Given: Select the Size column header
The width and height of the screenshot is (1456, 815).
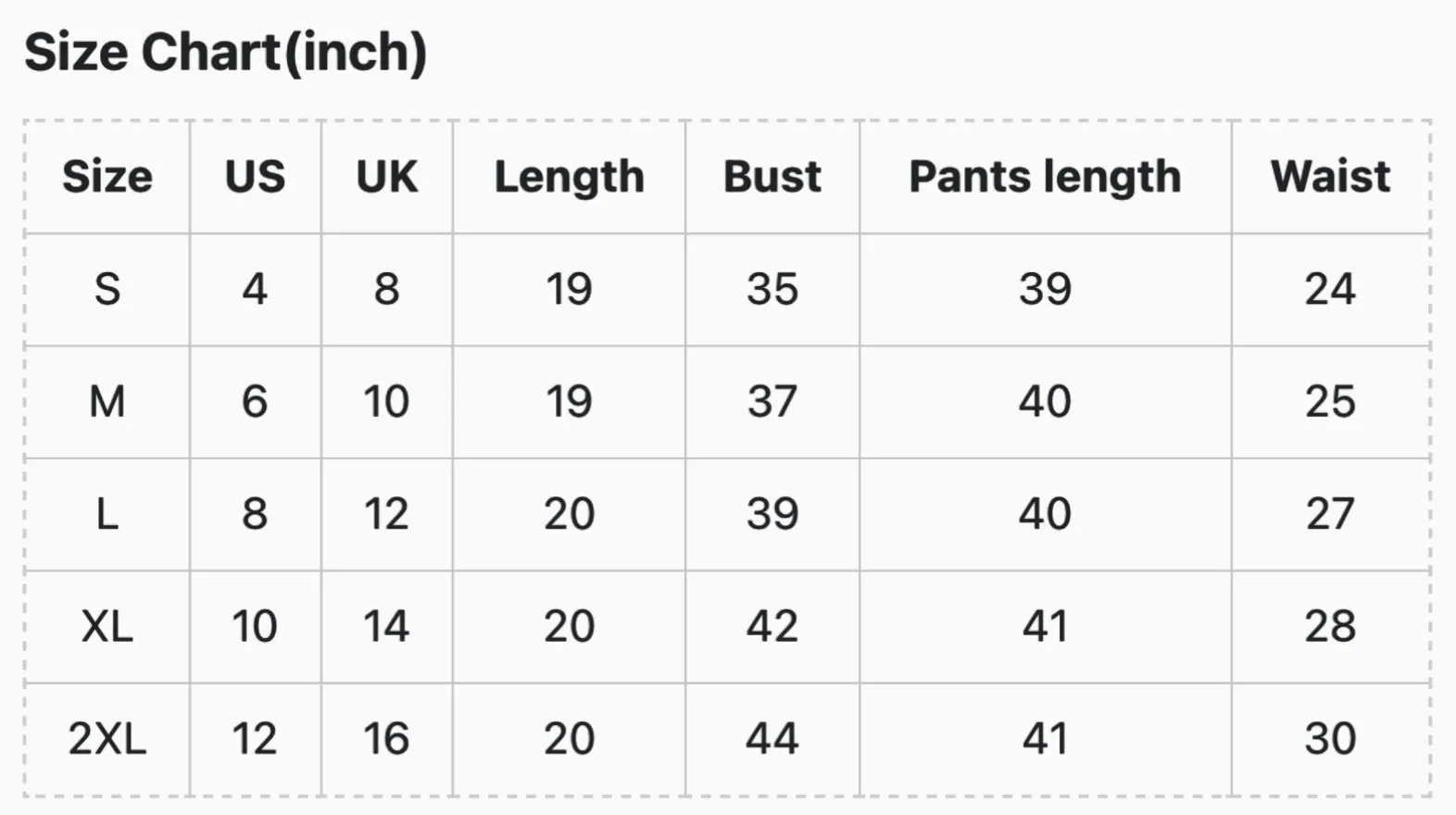Looking at the screenshot, I should click(x=107, y=176).
